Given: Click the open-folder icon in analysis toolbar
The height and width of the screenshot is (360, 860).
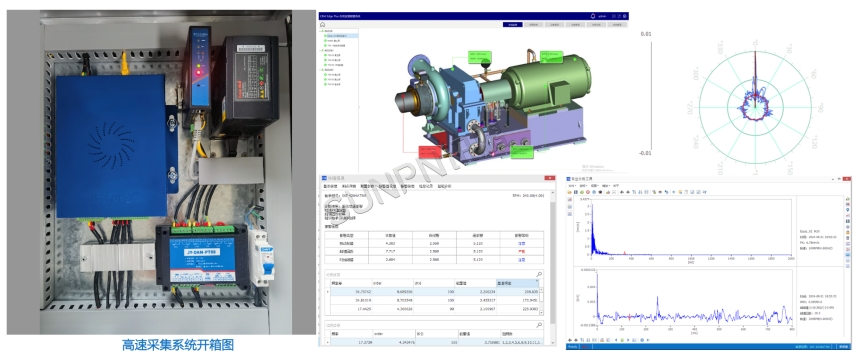Looking at the screenshot, I should coord(569,192).
